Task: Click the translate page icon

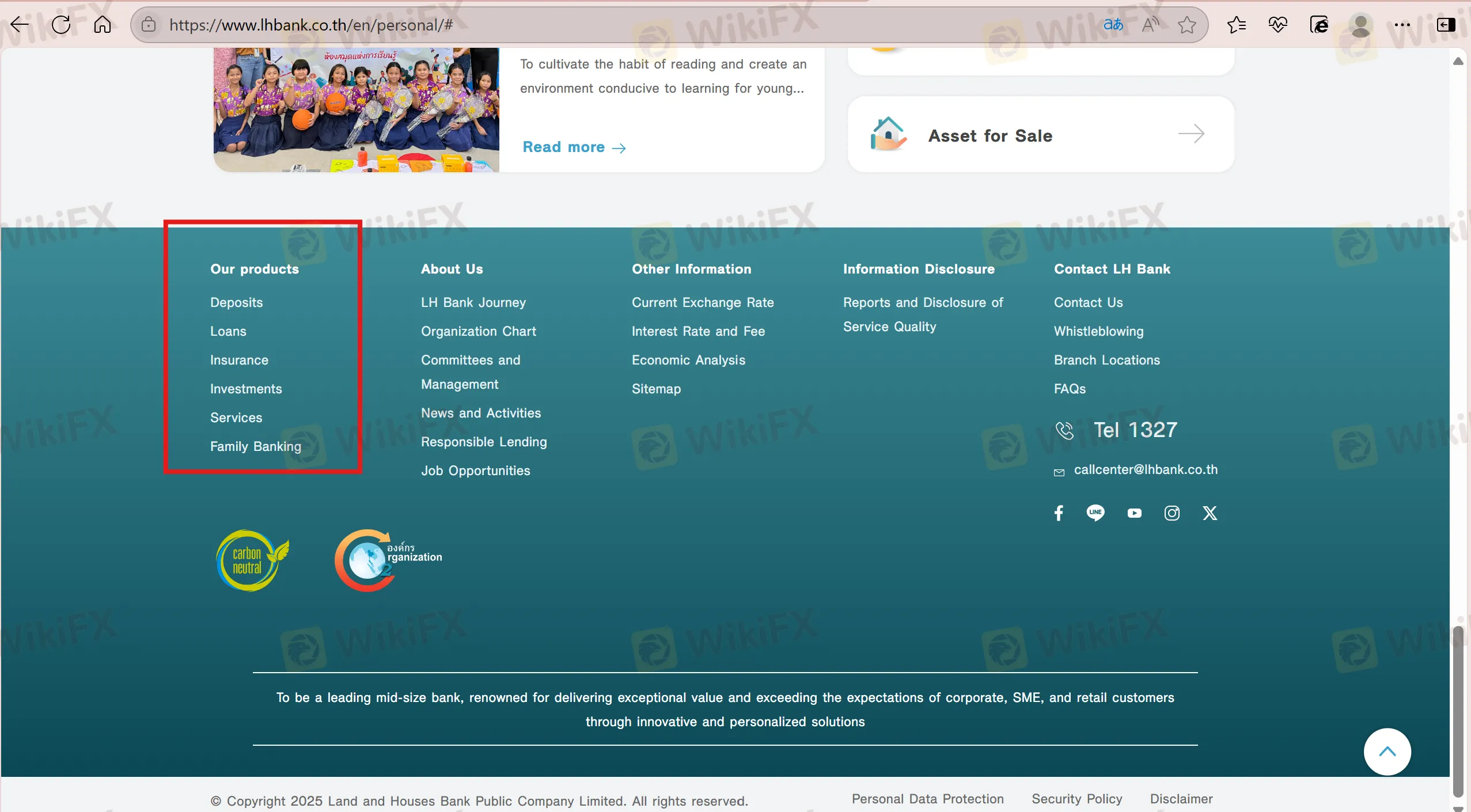Action: pos(1113,25)
